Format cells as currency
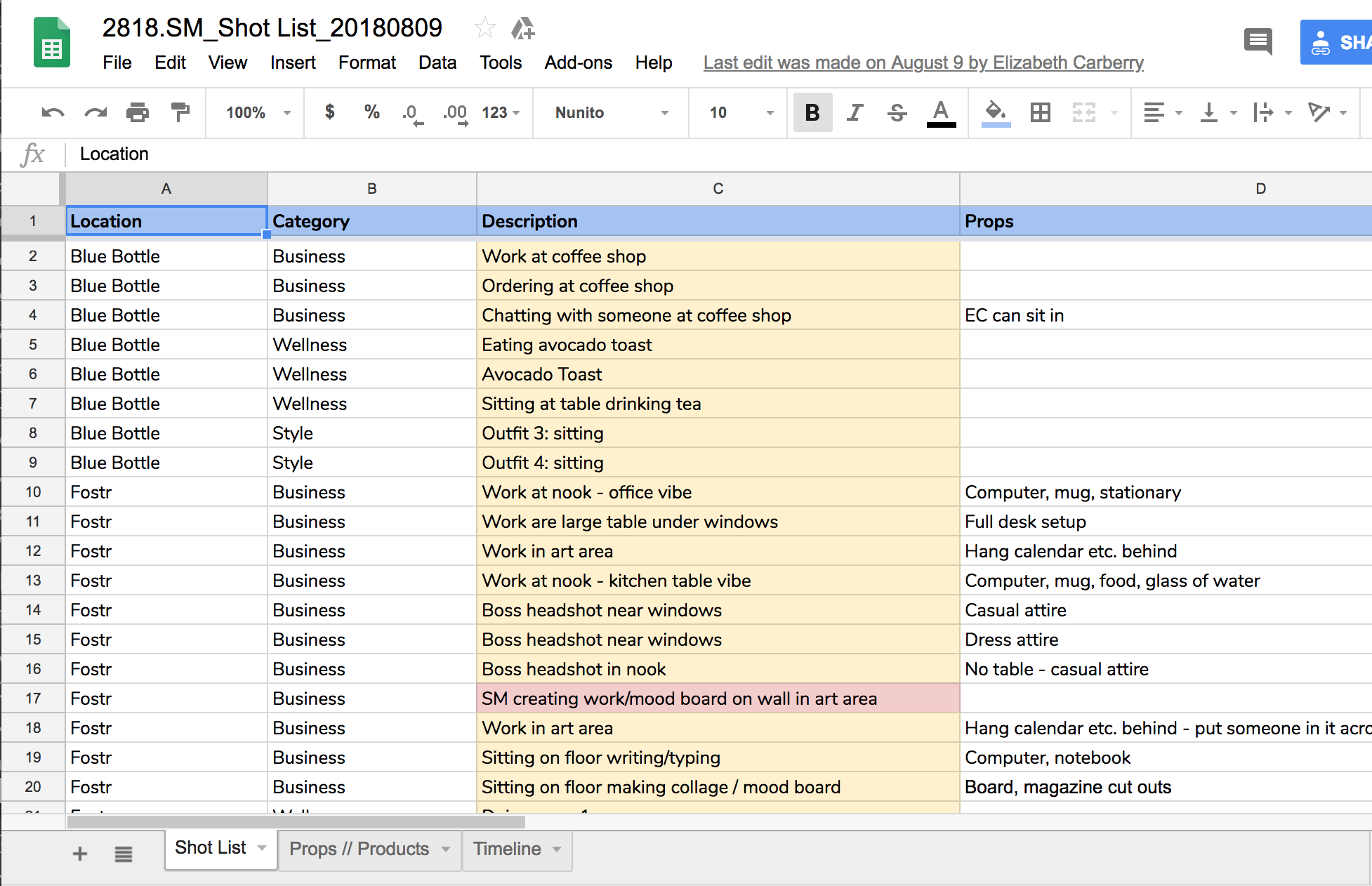Image resolution: width=1372 pixels, height=886 pixels. (x=330, y=112)
